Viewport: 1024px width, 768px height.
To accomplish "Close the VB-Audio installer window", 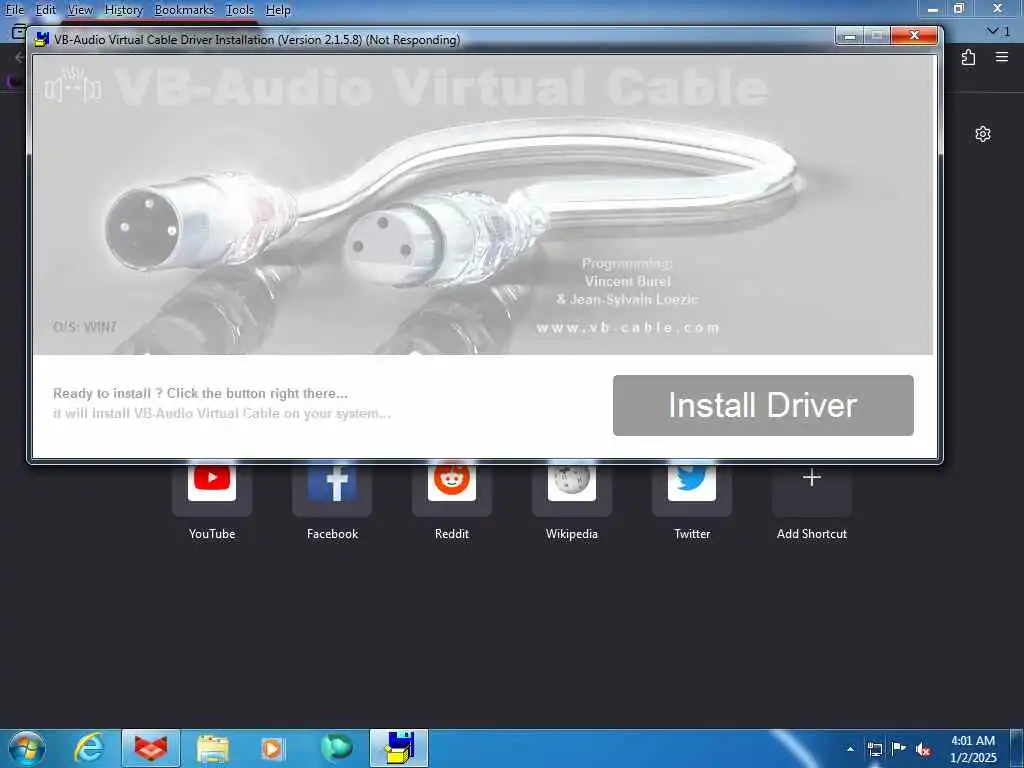I will point(914,36).
